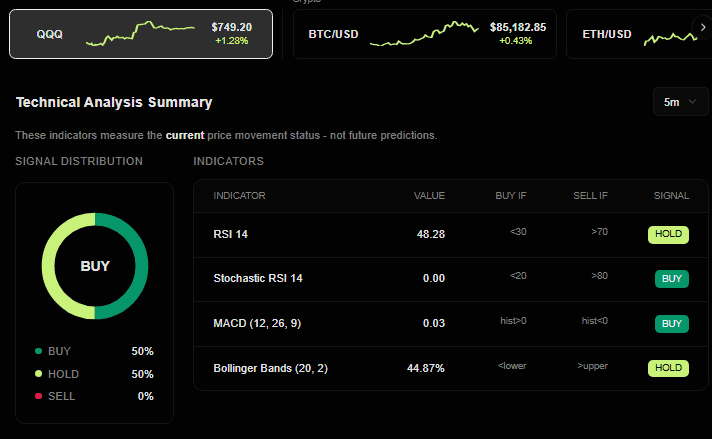Click the BUY label inside the donut chart
This screenshot has width=712, height=439.
click(x=95, y=266)
